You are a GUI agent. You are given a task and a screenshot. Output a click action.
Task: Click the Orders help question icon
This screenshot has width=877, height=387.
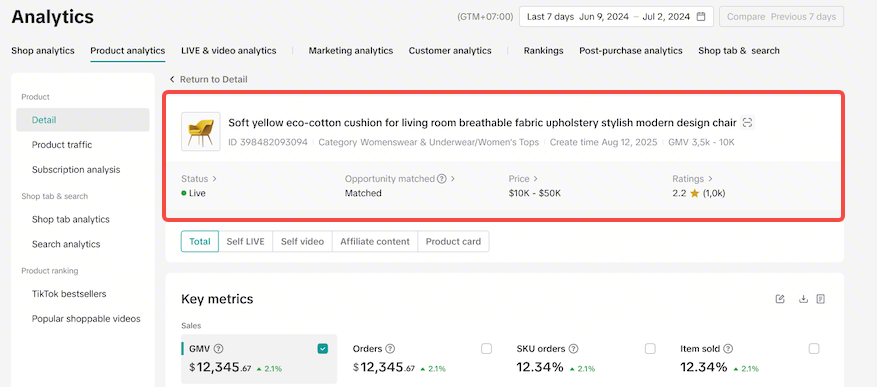390,348
